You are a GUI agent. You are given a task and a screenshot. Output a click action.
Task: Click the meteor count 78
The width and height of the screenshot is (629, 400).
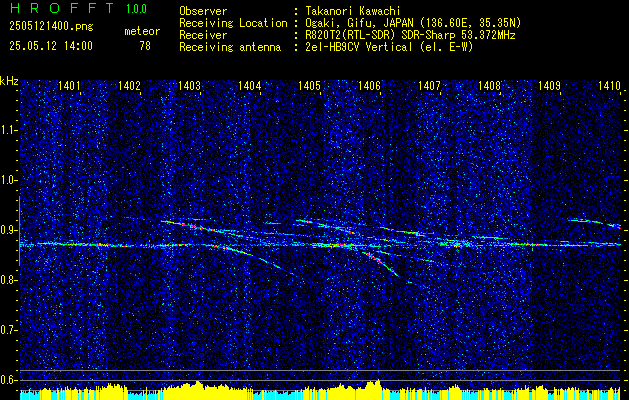(145, 46)
